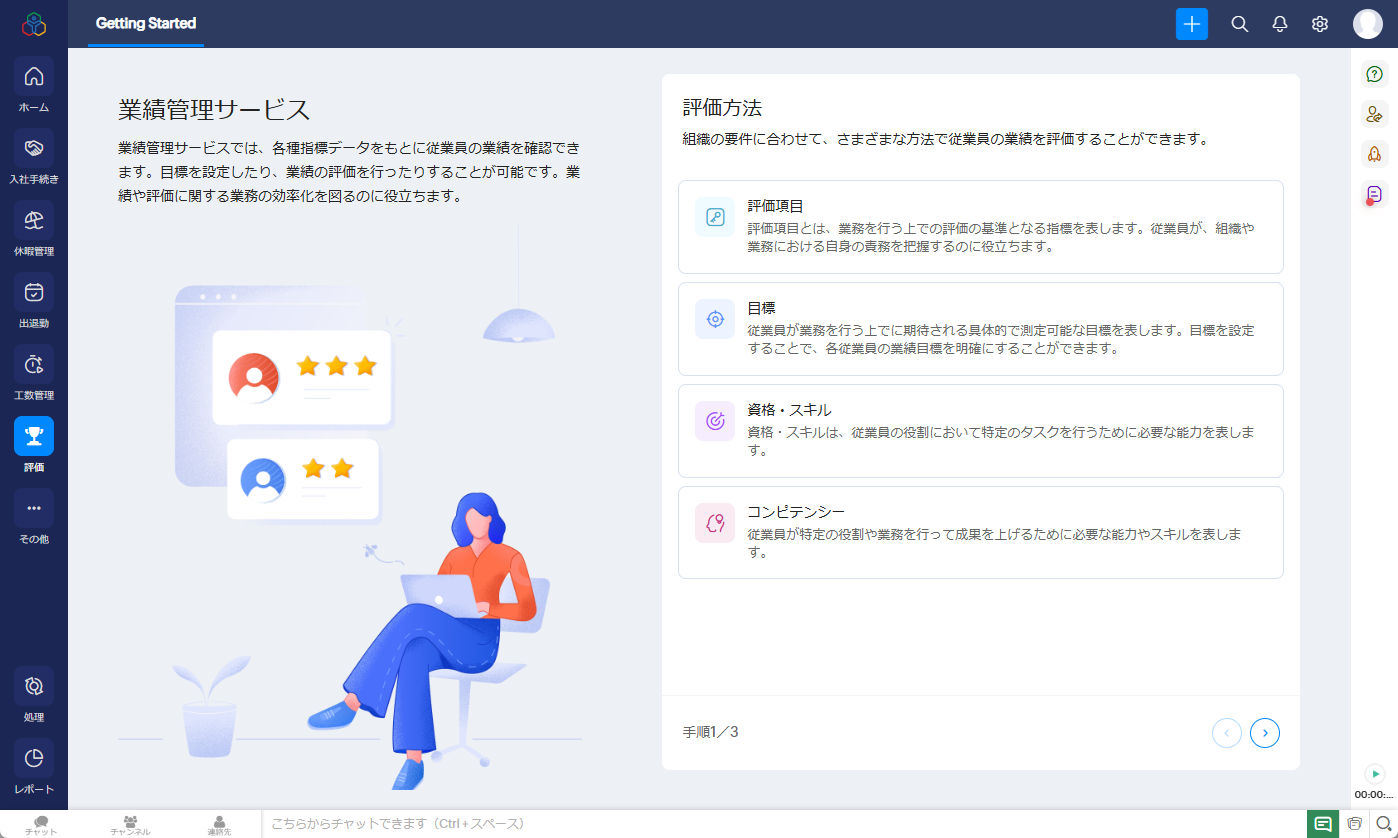This screenshot has width=1398, height=838.
Task: Open user profile avatar menu
Action: pyautogui.click(x=1367, y=24)
